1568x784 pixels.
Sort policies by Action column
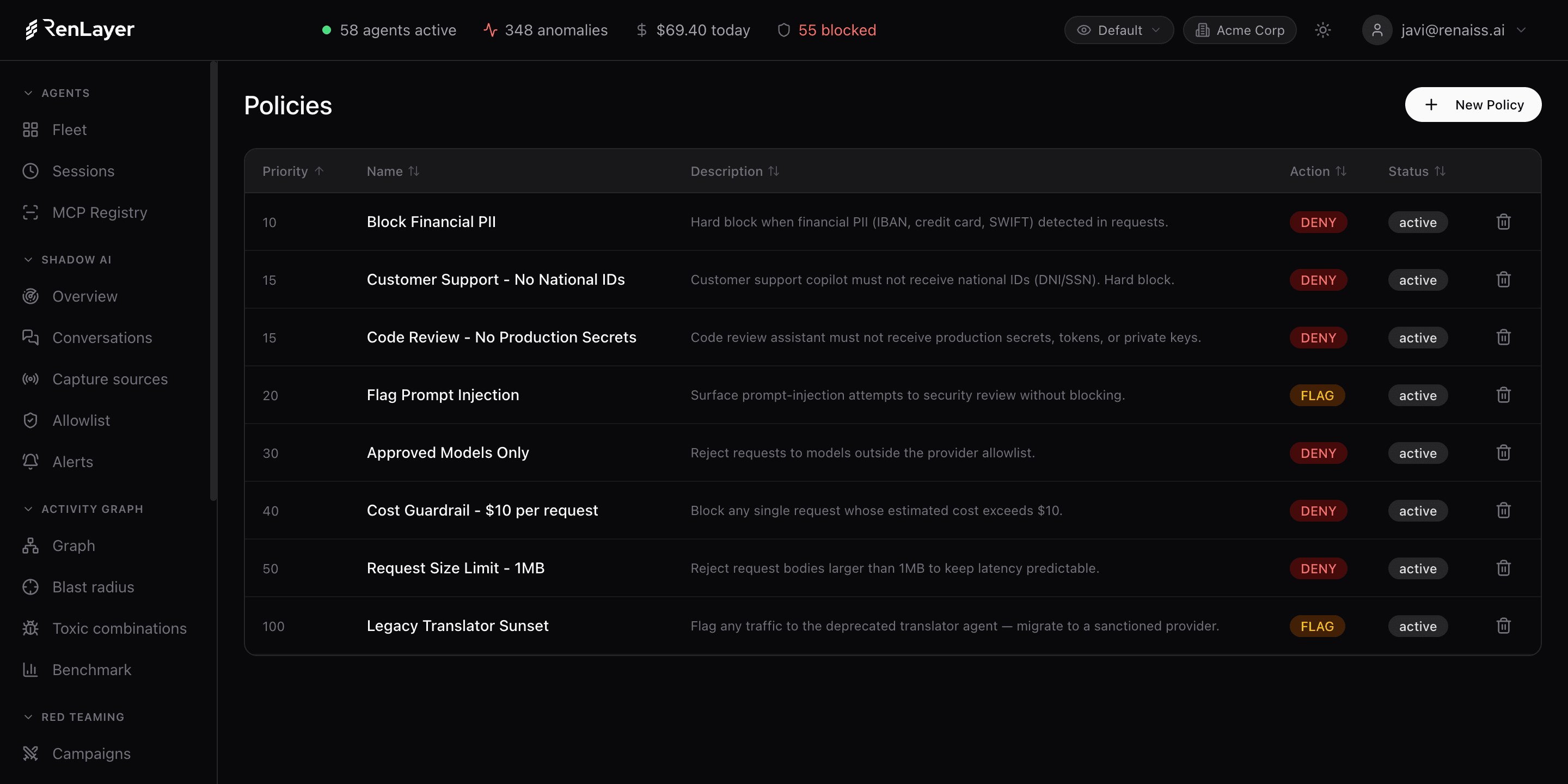point(1318,171)
